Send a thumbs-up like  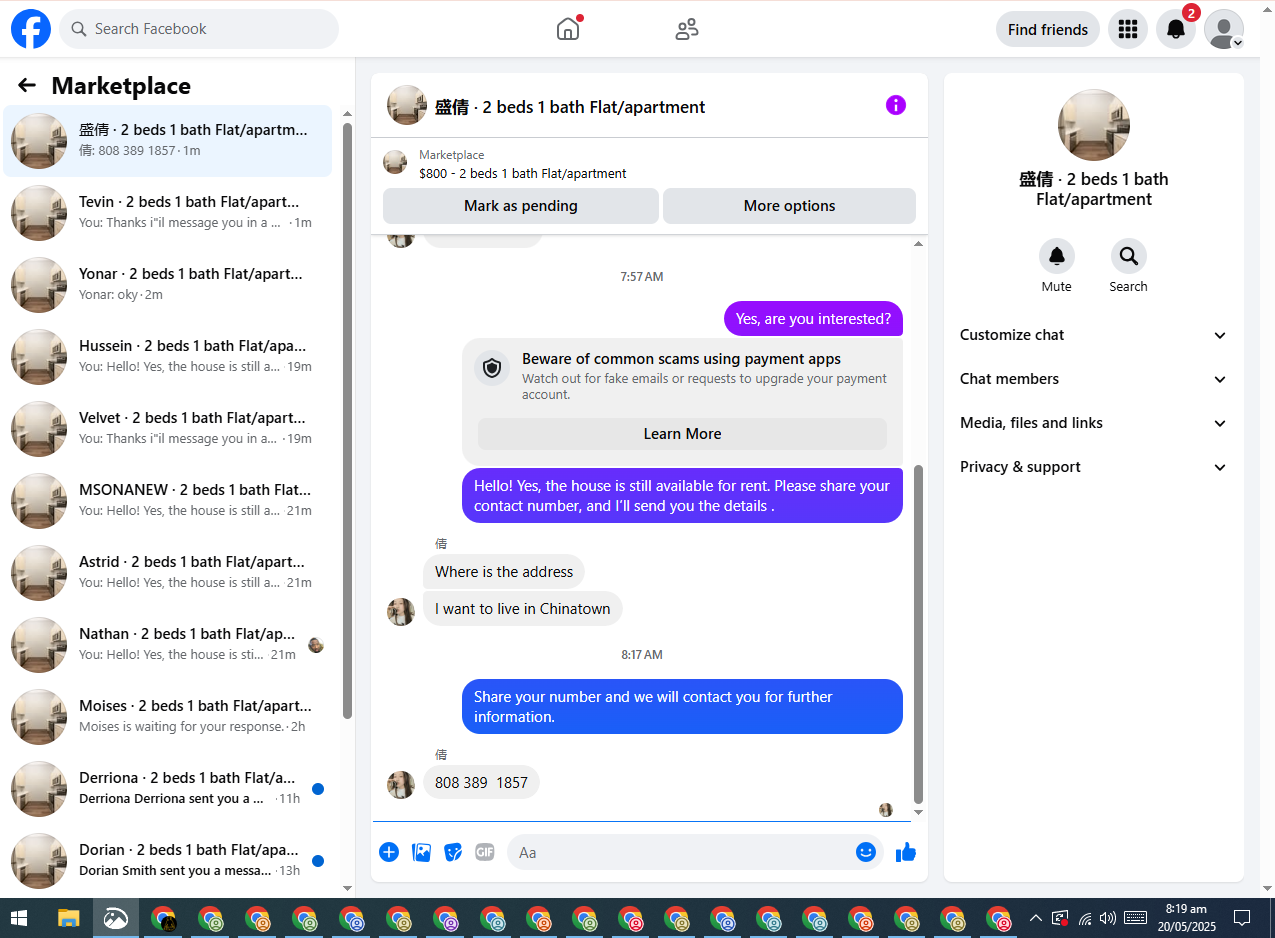pyautogui.click(x=906, y=852)
